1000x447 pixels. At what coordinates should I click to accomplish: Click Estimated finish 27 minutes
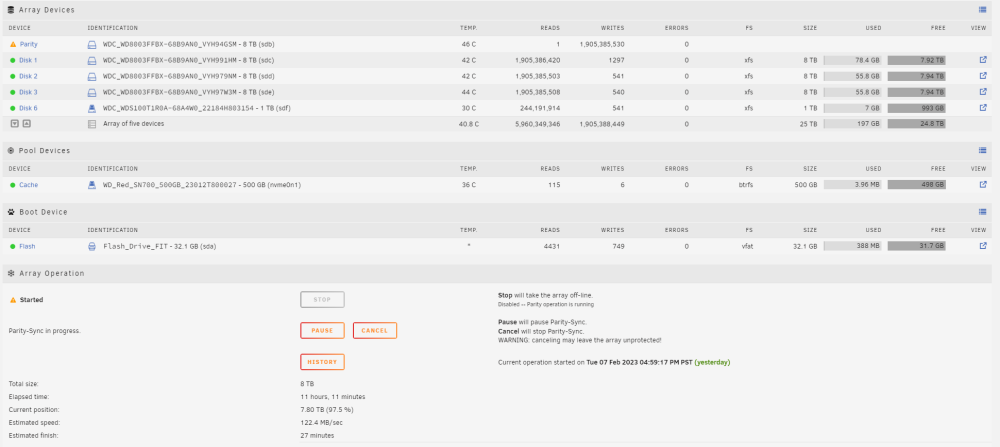click(317, 436)
